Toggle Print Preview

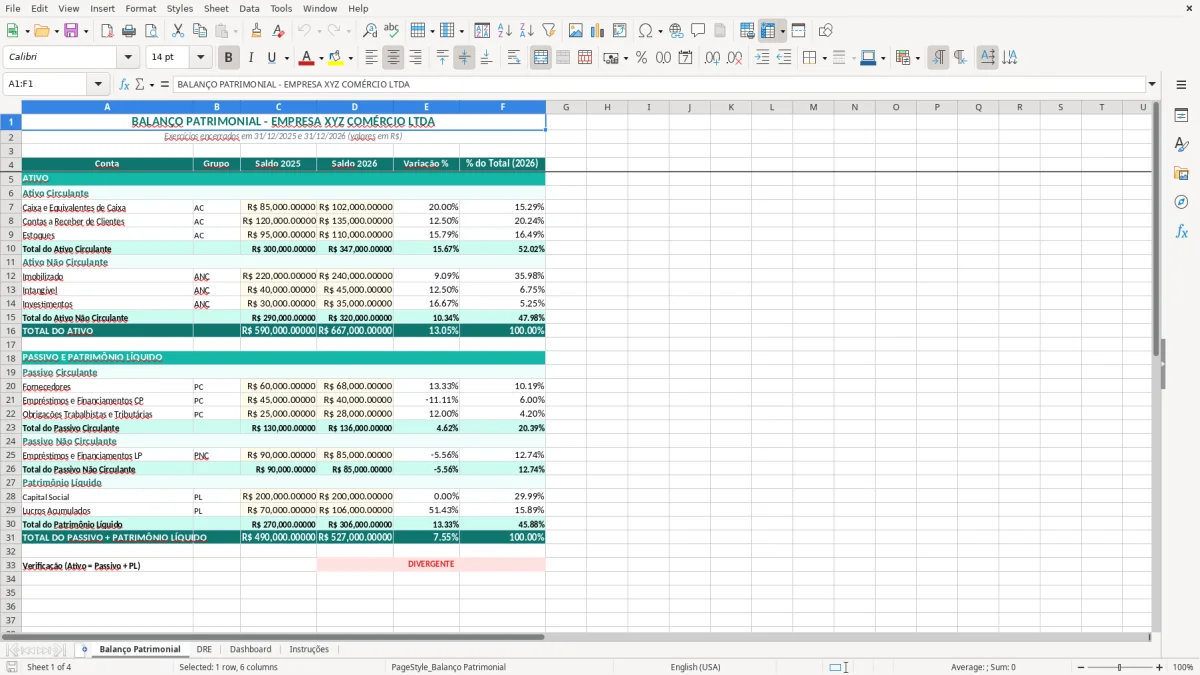[150, 31]
